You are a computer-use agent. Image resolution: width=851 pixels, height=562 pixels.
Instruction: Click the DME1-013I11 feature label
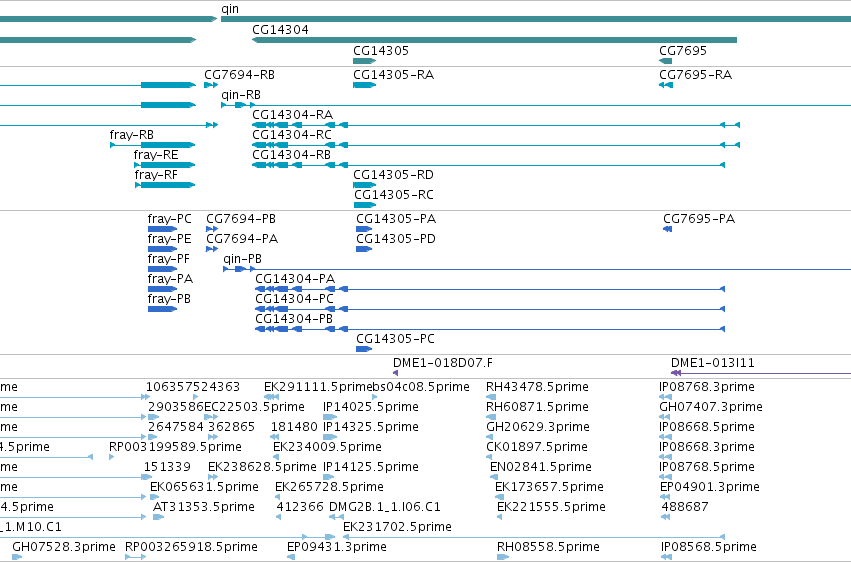713,363
